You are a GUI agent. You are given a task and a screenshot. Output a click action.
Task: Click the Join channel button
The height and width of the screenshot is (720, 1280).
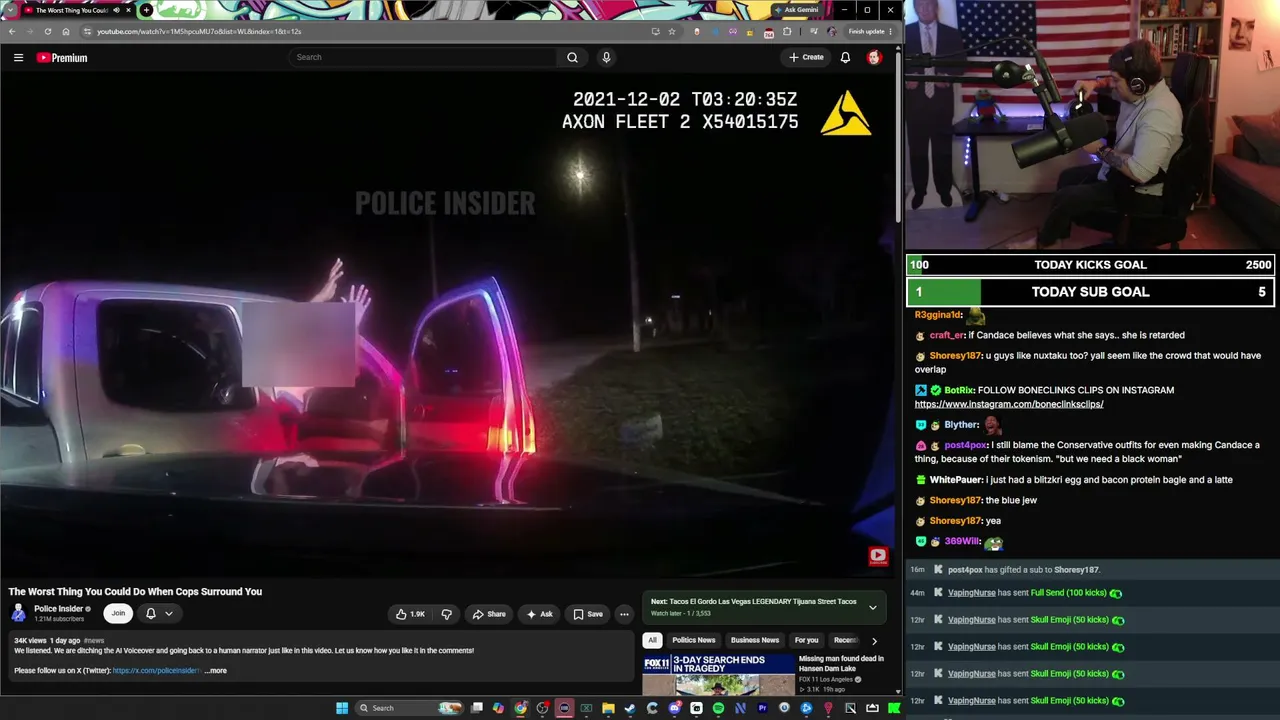(x=118, y=613)
